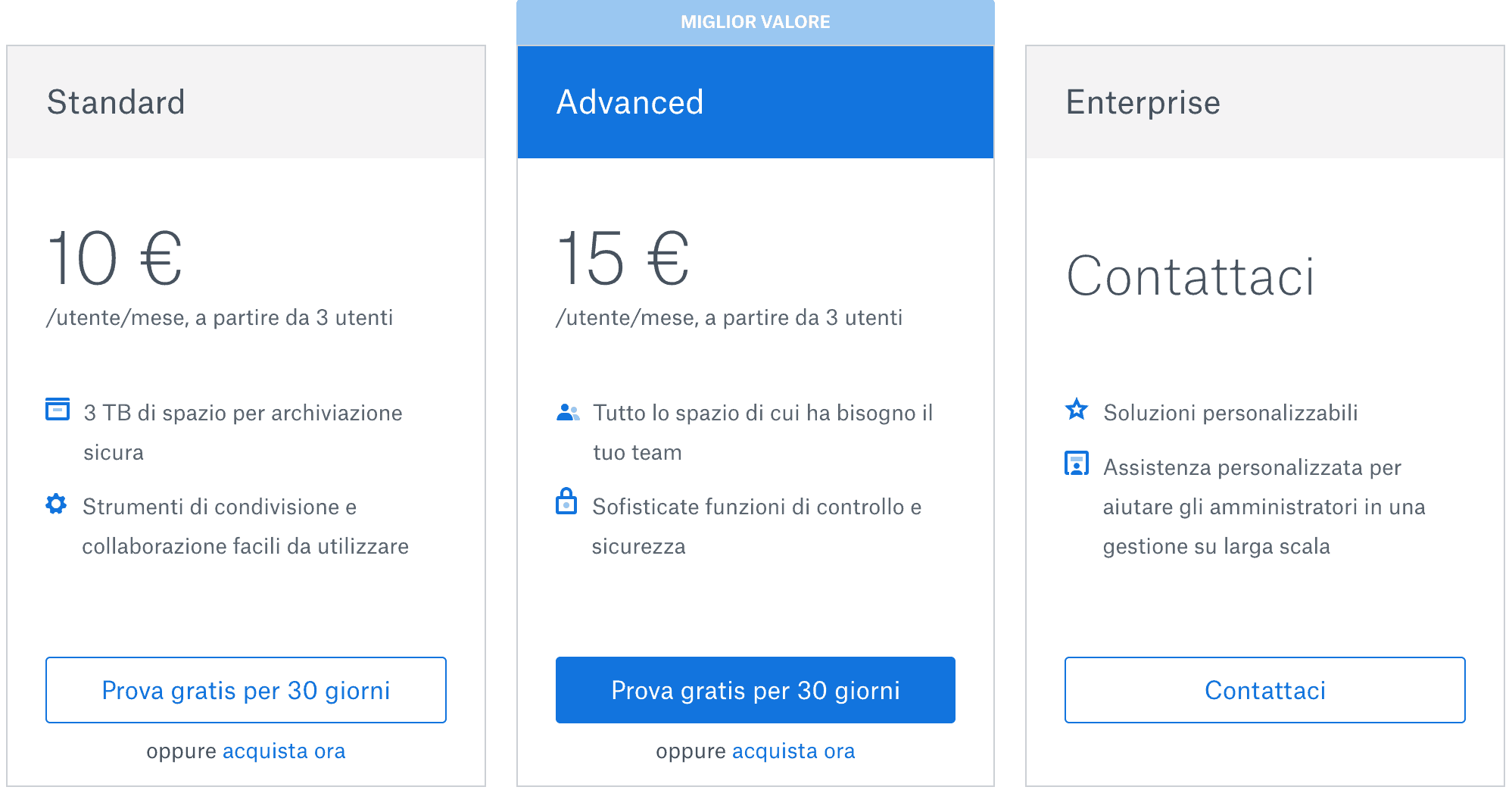Click the support person icon in Enterprise plan
This screenshot has width=1512, height=790.
tap(1076, 464)
